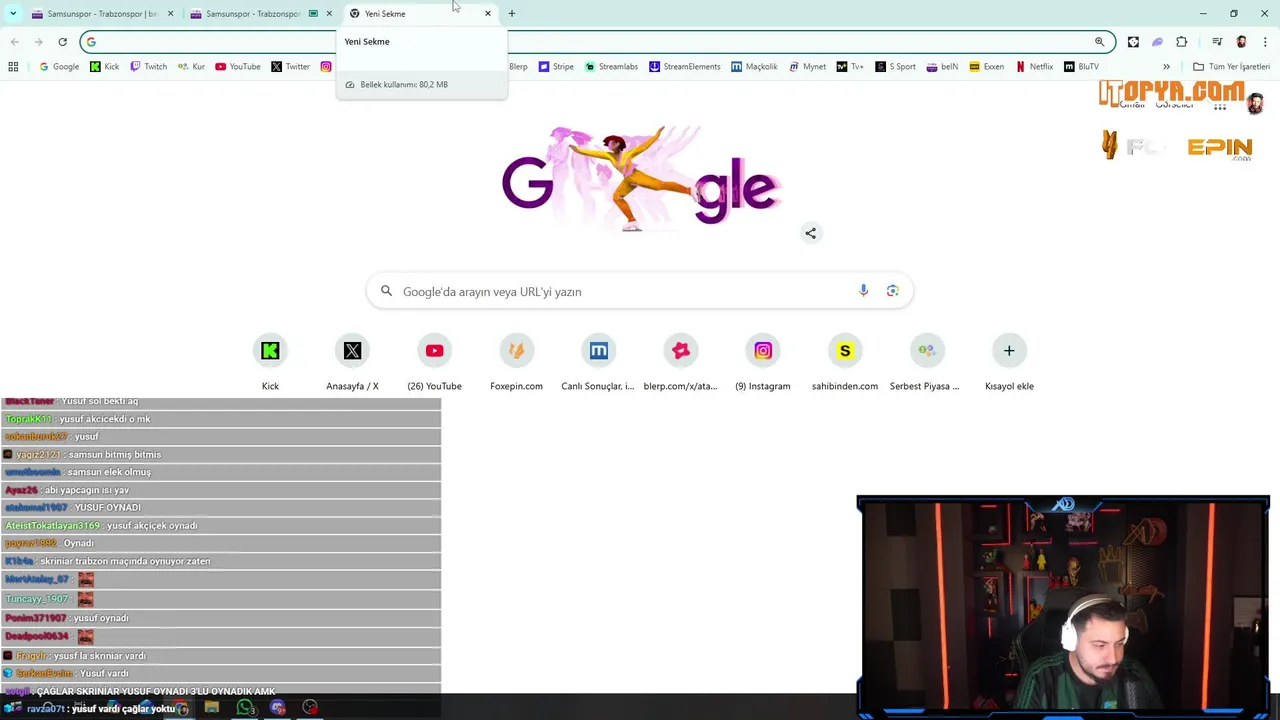Open the tab search dropdown arrow
Image resolution: width=1280 pixels, height=720 pixels.
pyautogui.click(x=12, y=13)
